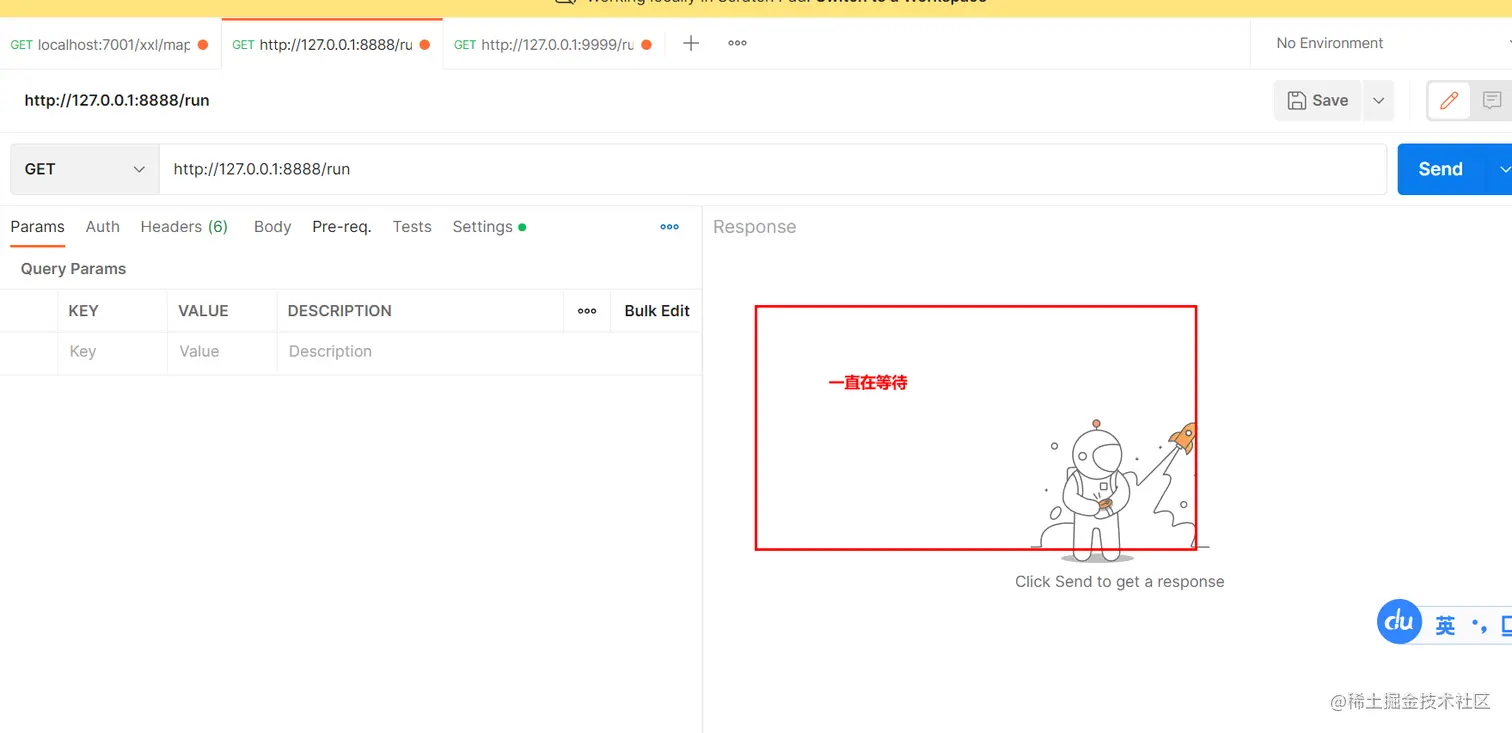Click the unsaved dot on the localhost:7001 tab

click(202, 45)
